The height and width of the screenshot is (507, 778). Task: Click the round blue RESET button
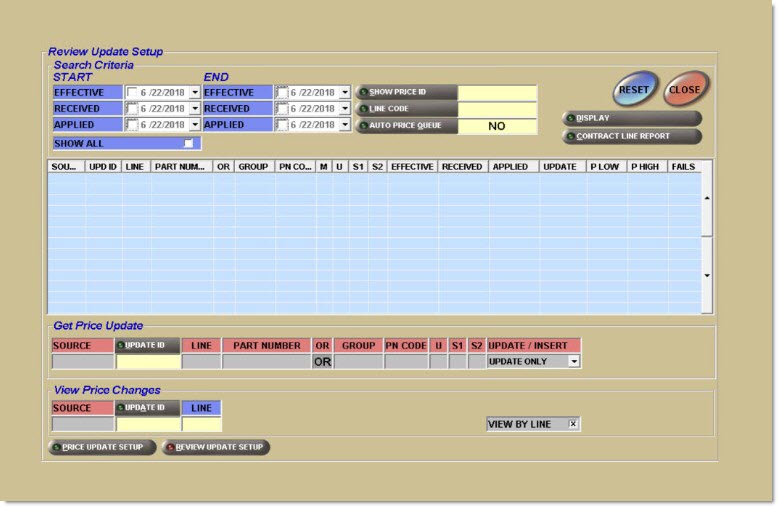[x=634, y=89]
